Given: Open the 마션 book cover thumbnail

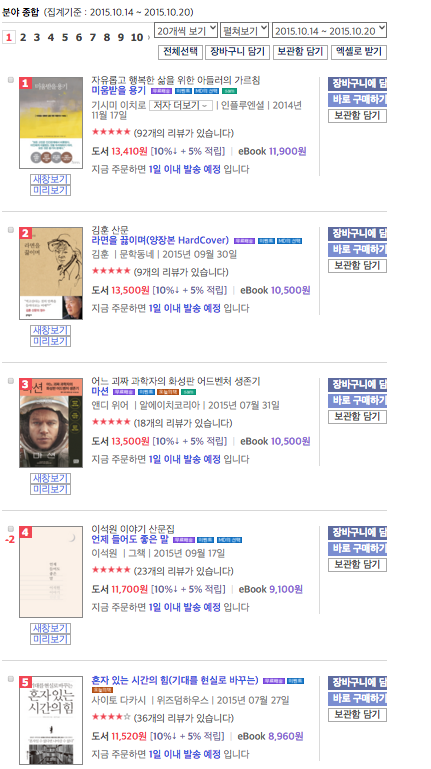Looking at the screenshot, I should (51, 423).
